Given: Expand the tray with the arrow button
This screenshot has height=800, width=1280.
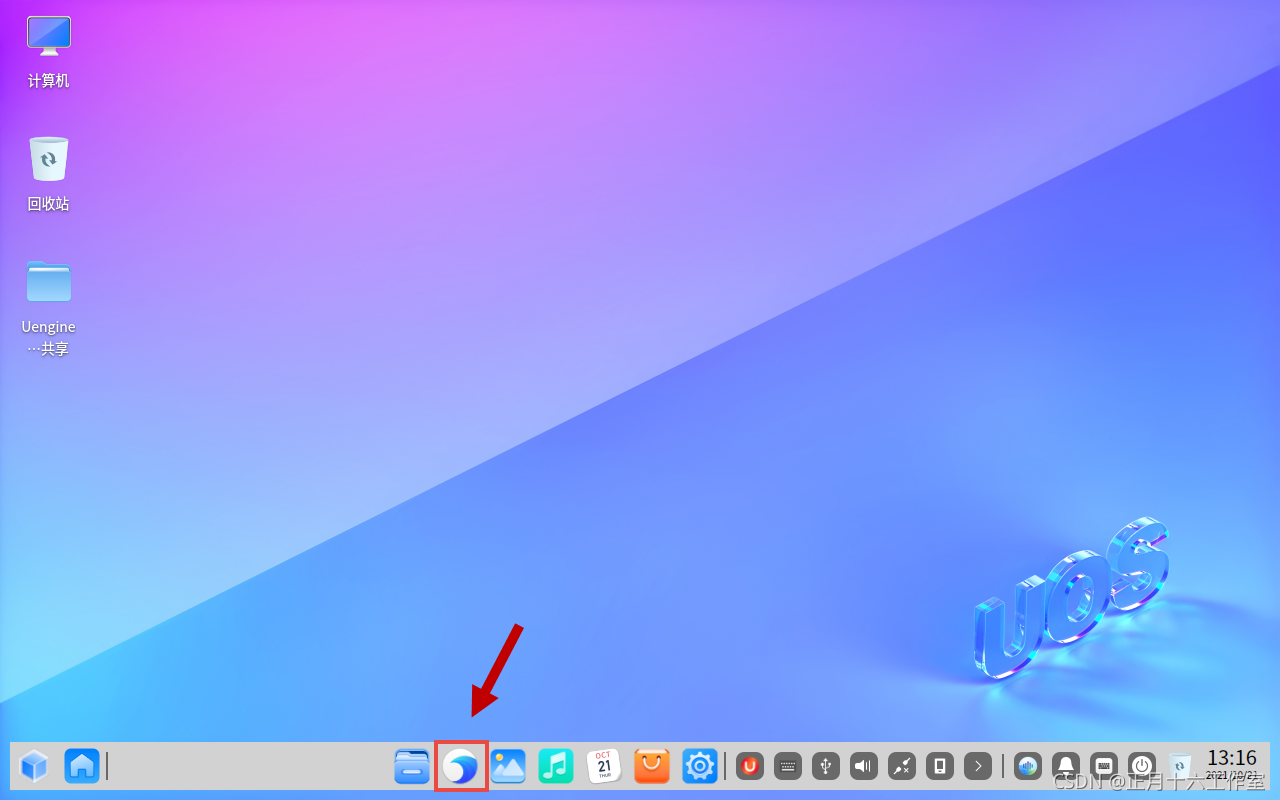Looking at the screenshot, I should [x=978, y=767].
